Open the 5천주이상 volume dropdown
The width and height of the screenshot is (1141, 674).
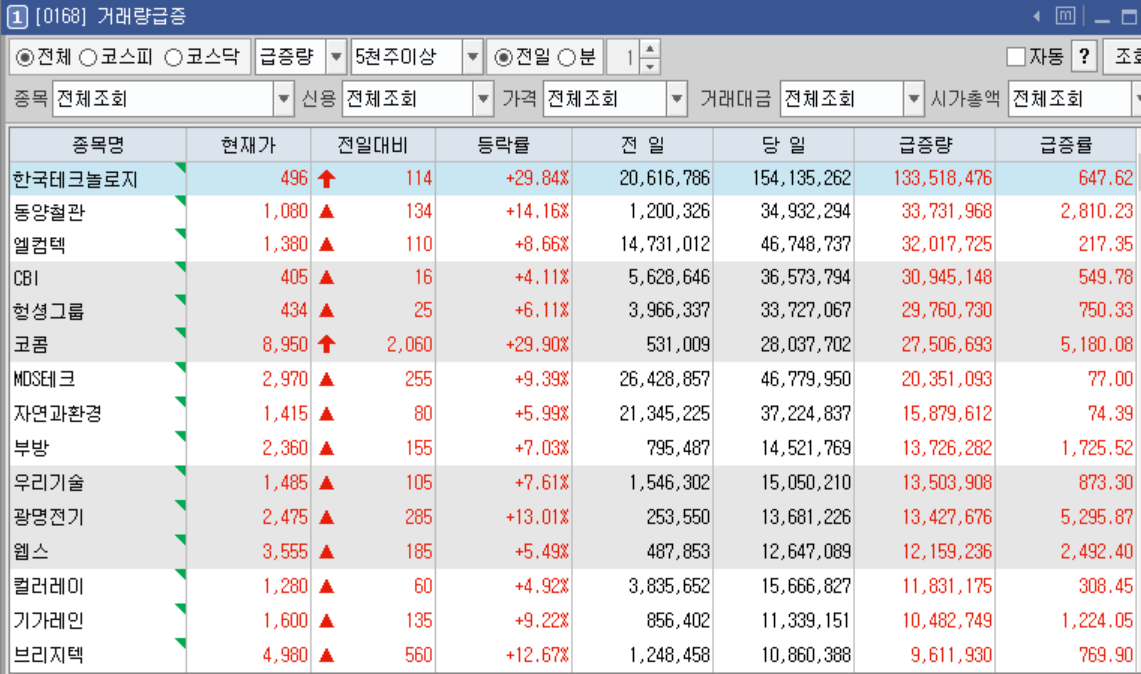[x=472, y=57]
